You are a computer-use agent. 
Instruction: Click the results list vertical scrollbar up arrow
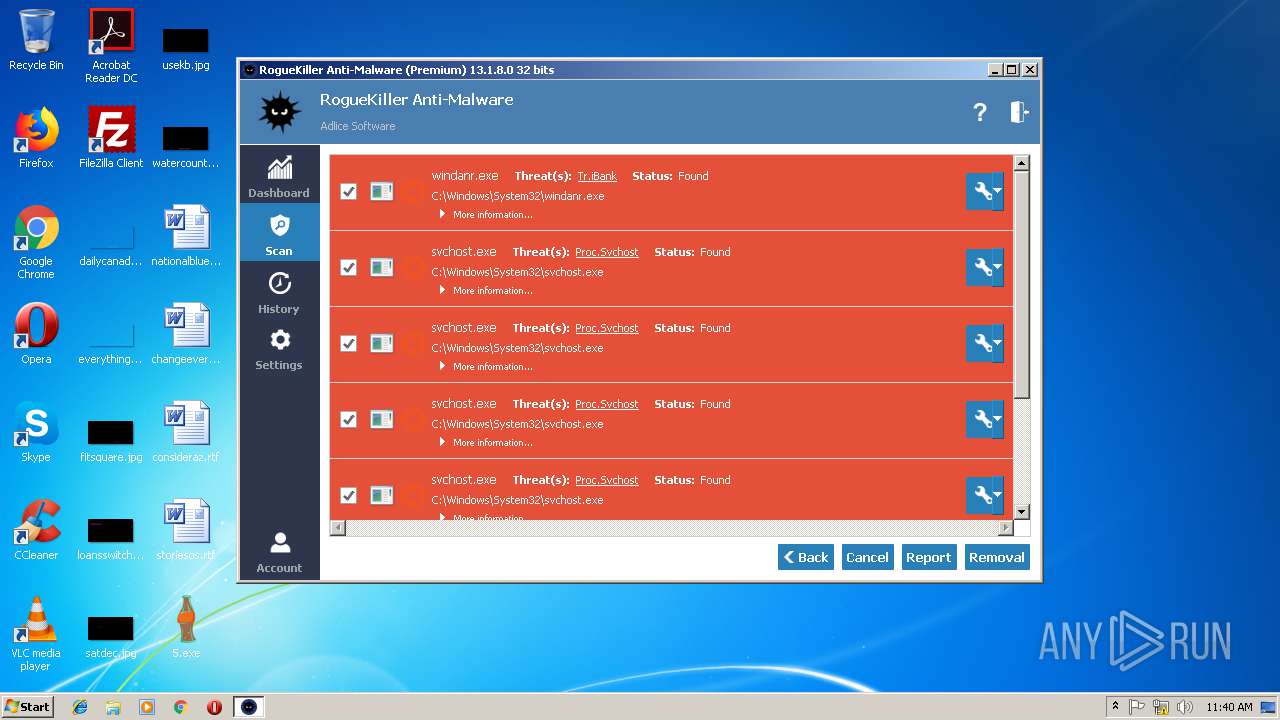tap(1021, 163)
